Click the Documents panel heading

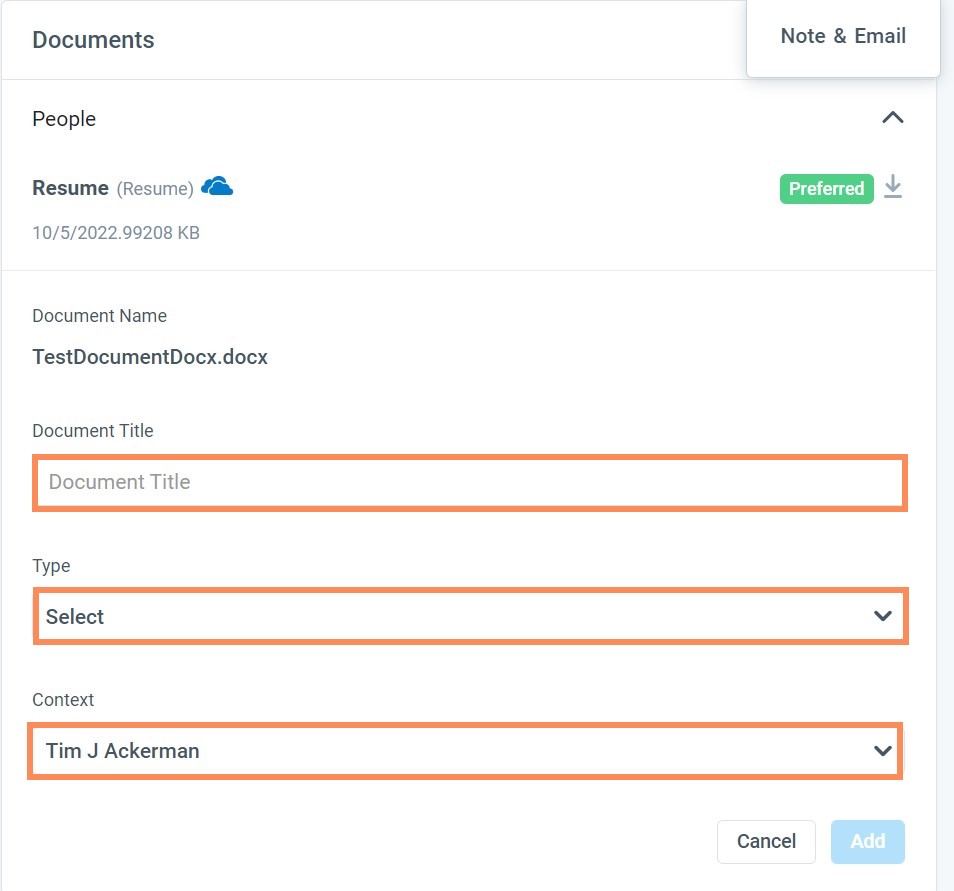93,41
